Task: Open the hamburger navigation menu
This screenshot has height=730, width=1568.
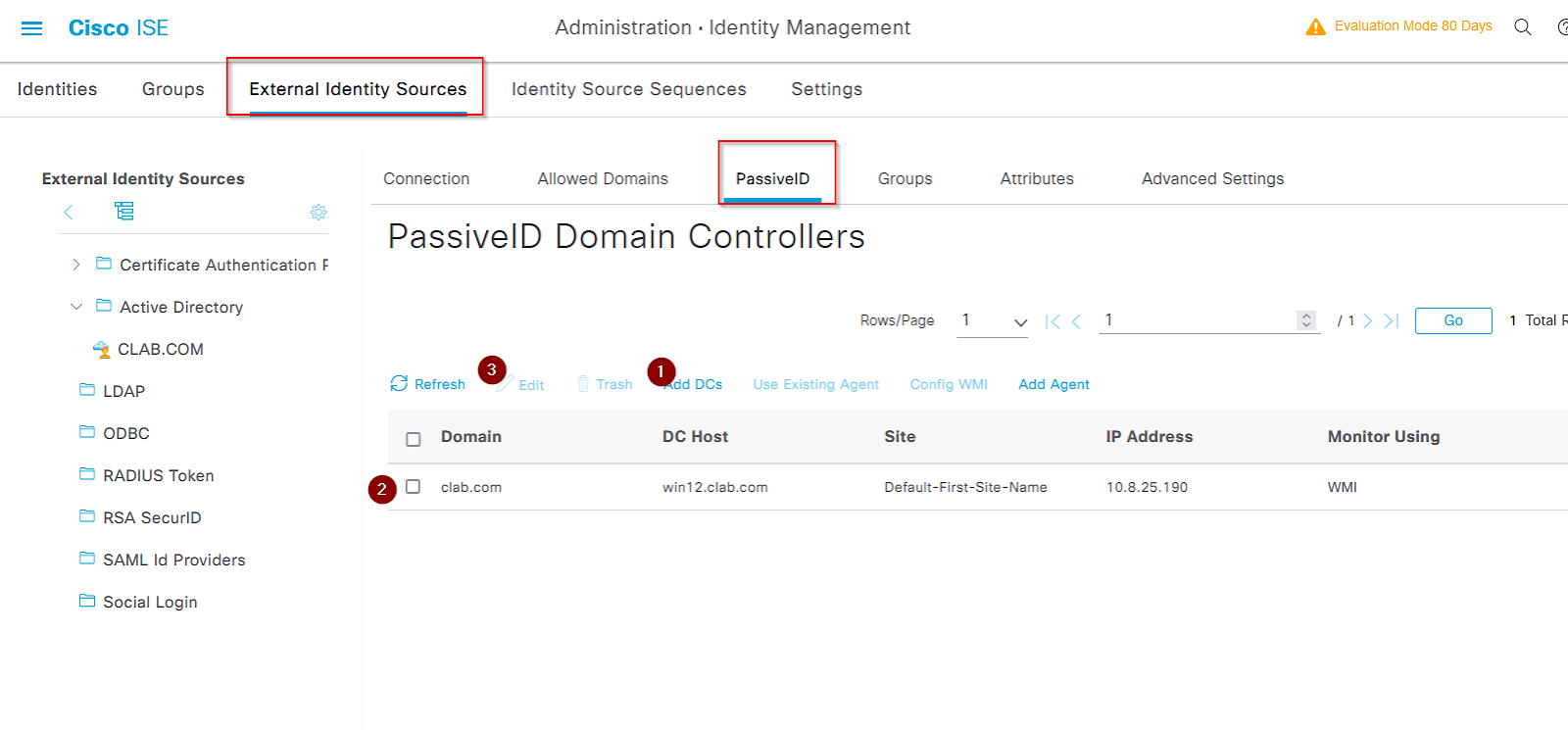Action: point(32,28)
